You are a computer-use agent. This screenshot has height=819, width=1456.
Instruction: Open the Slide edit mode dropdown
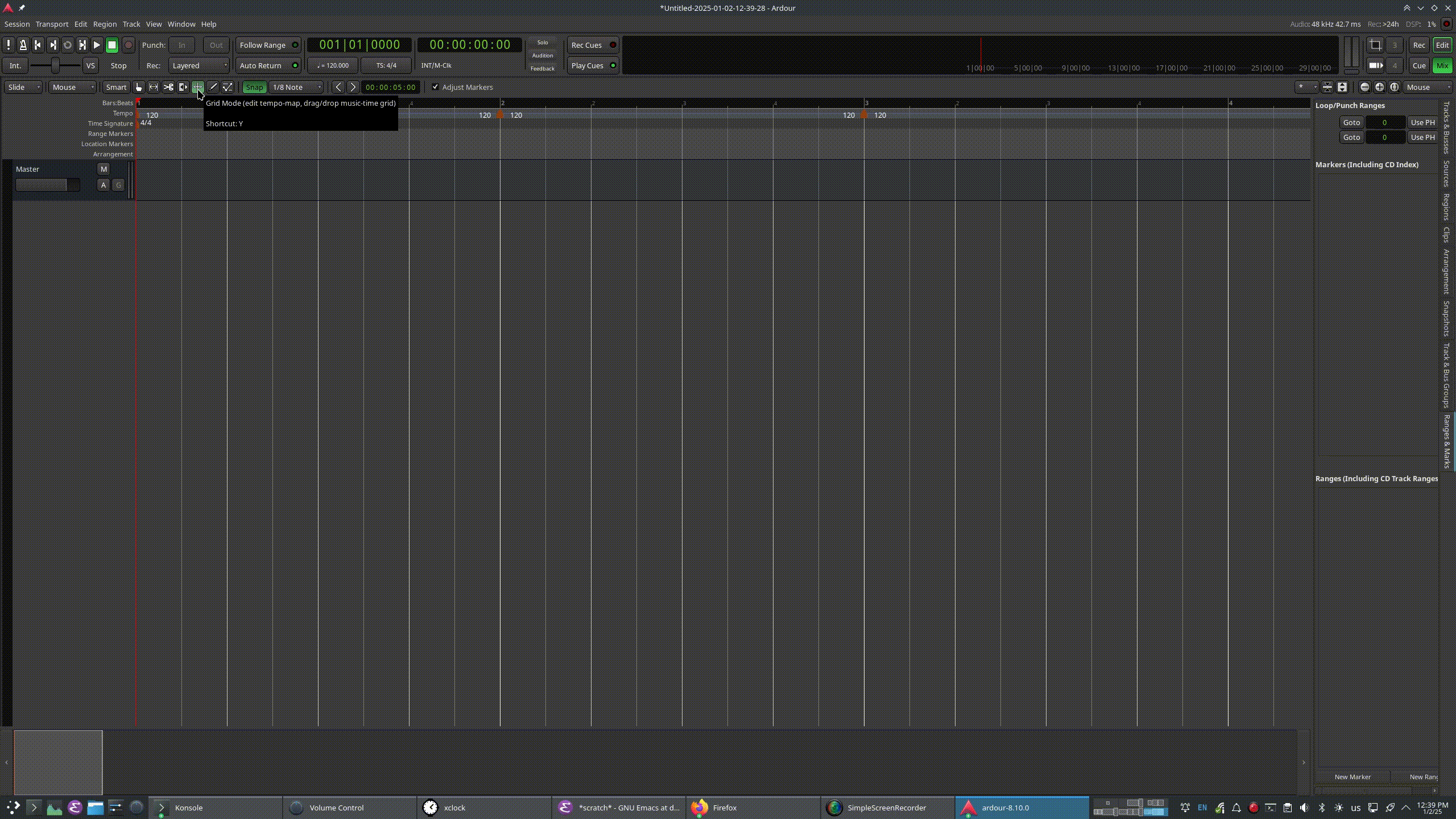pos(23,87)
